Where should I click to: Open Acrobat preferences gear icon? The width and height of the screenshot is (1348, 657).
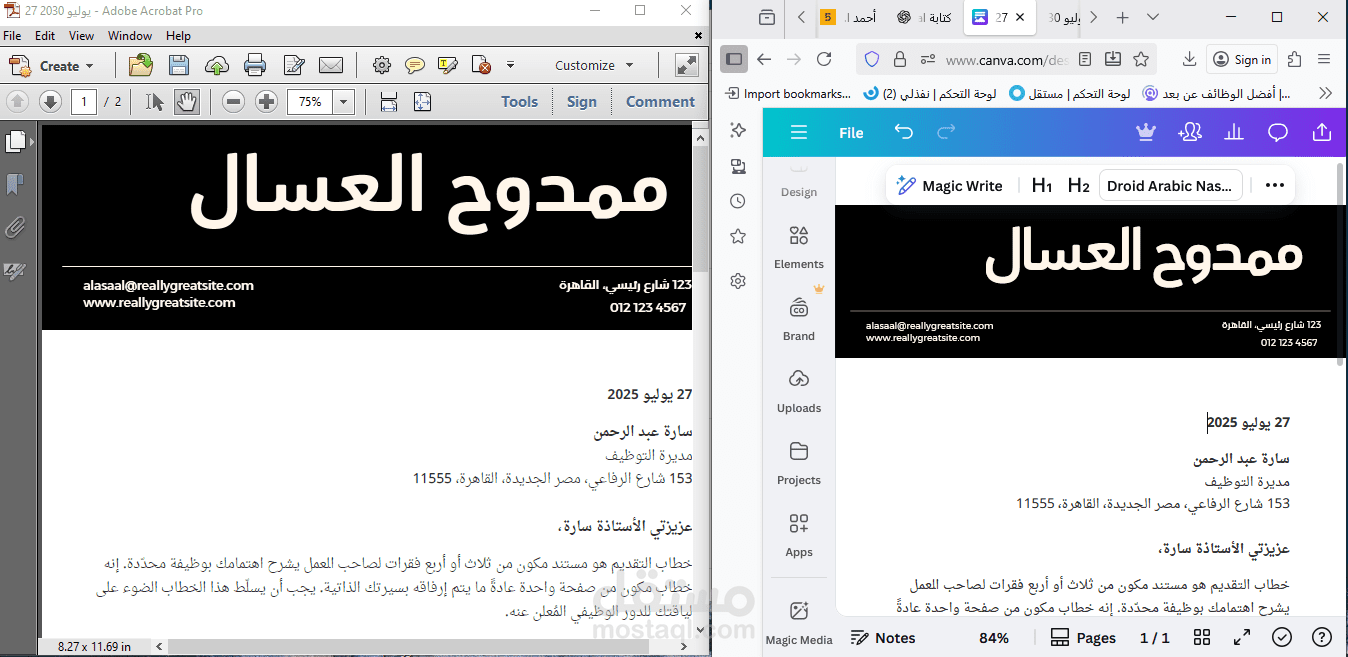[x=381, y=66]
